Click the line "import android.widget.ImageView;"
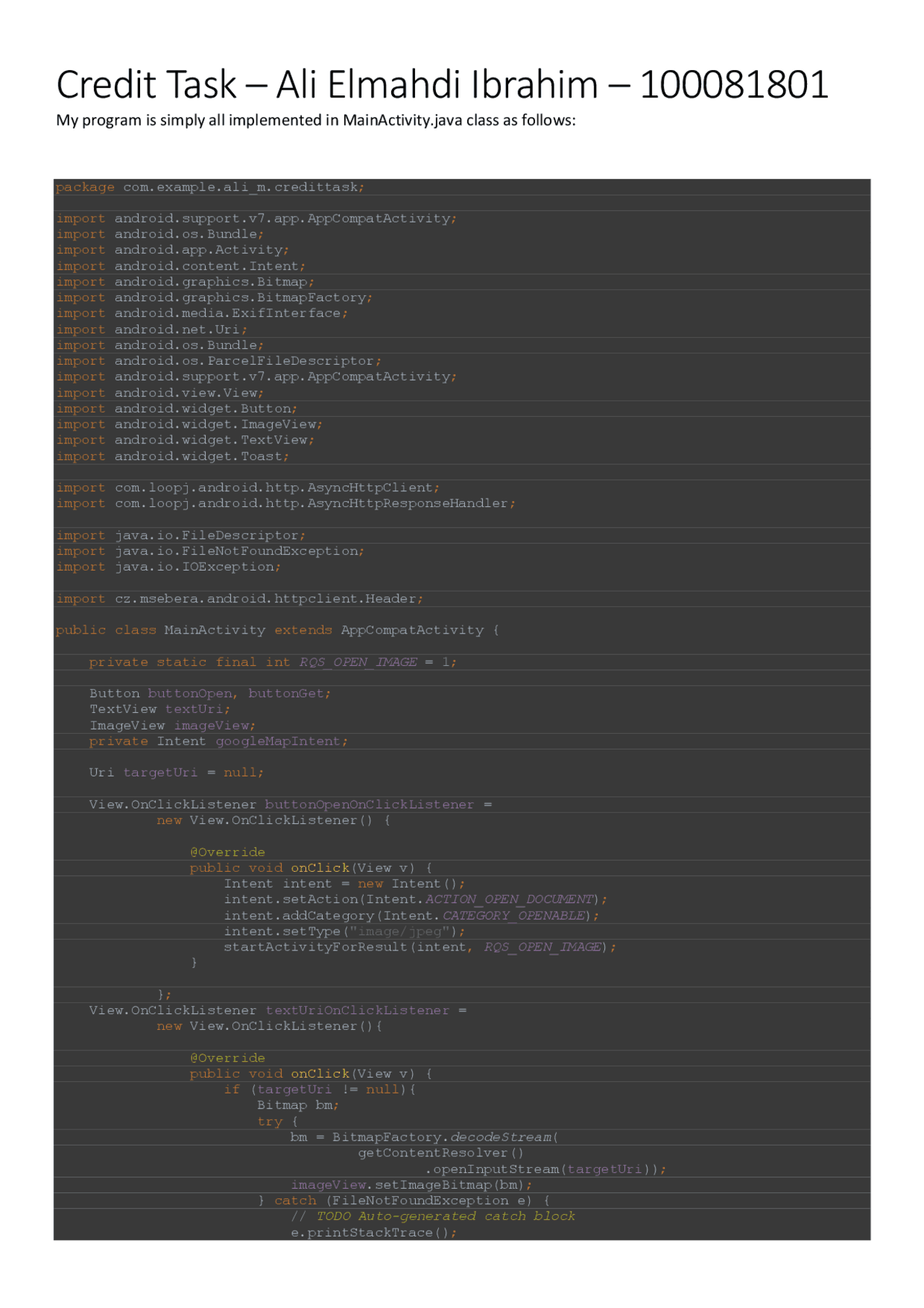The image size is (924, 1308). [189, 425]
